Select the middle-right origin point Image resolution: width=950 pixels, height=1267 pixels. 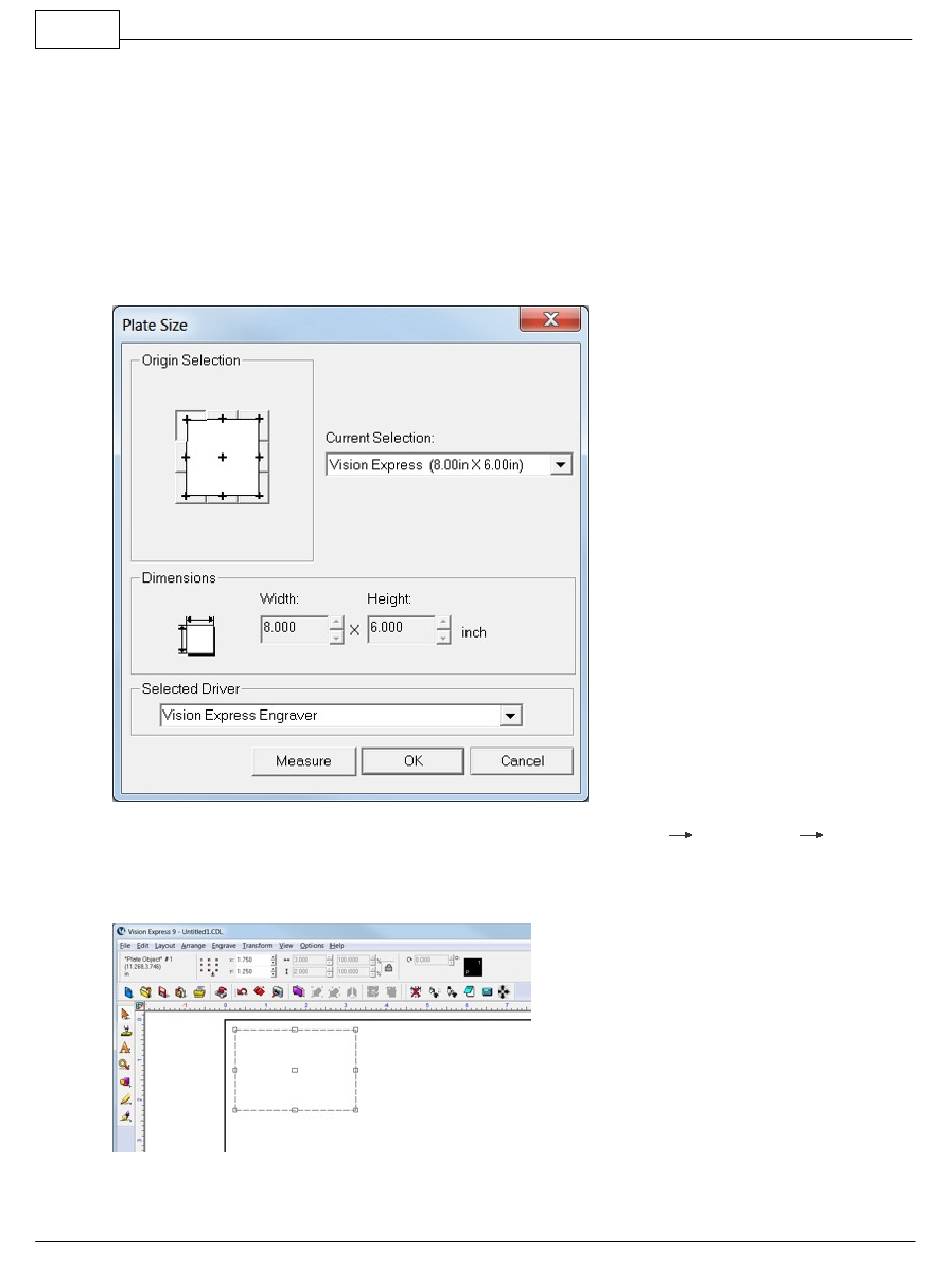tap(259, 457)
